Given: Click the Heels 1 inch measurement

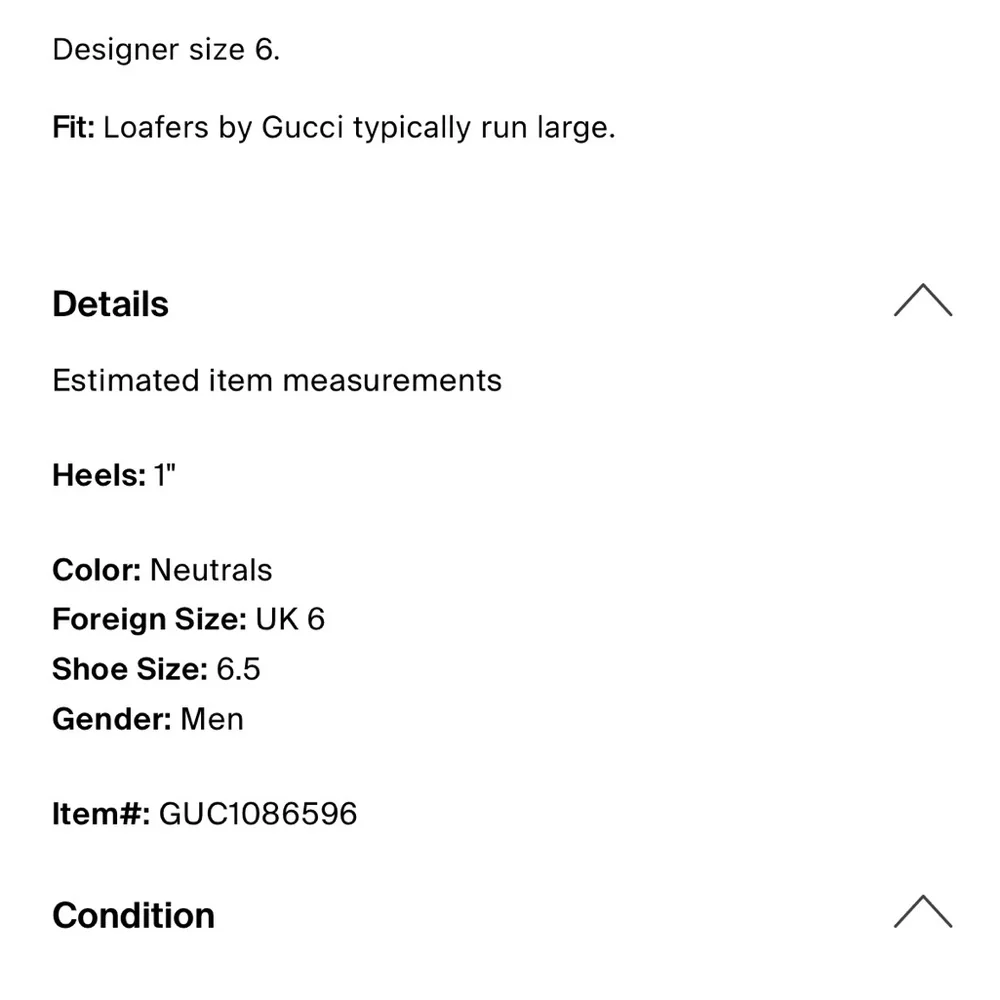Looking at the screenshot, I should pos(164,475).
